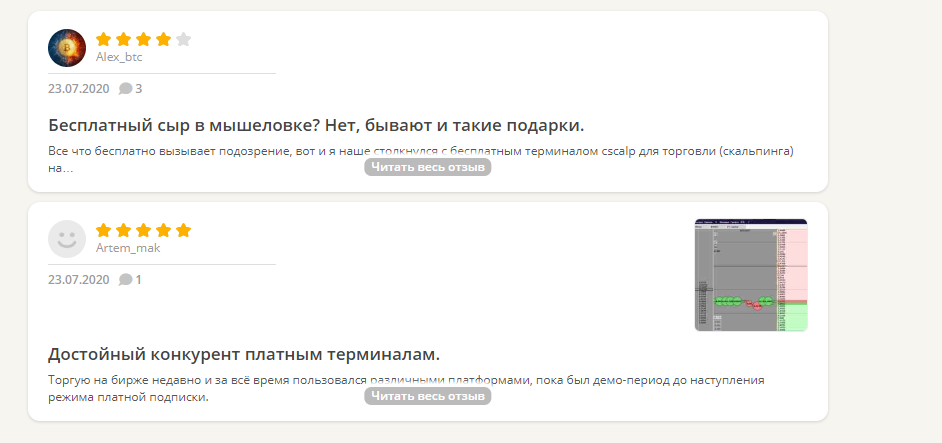This screenshot has width=942, height=443.
Task: Click the date 23.07.2020 on Artem_mak review
Action: click(79, 280)
